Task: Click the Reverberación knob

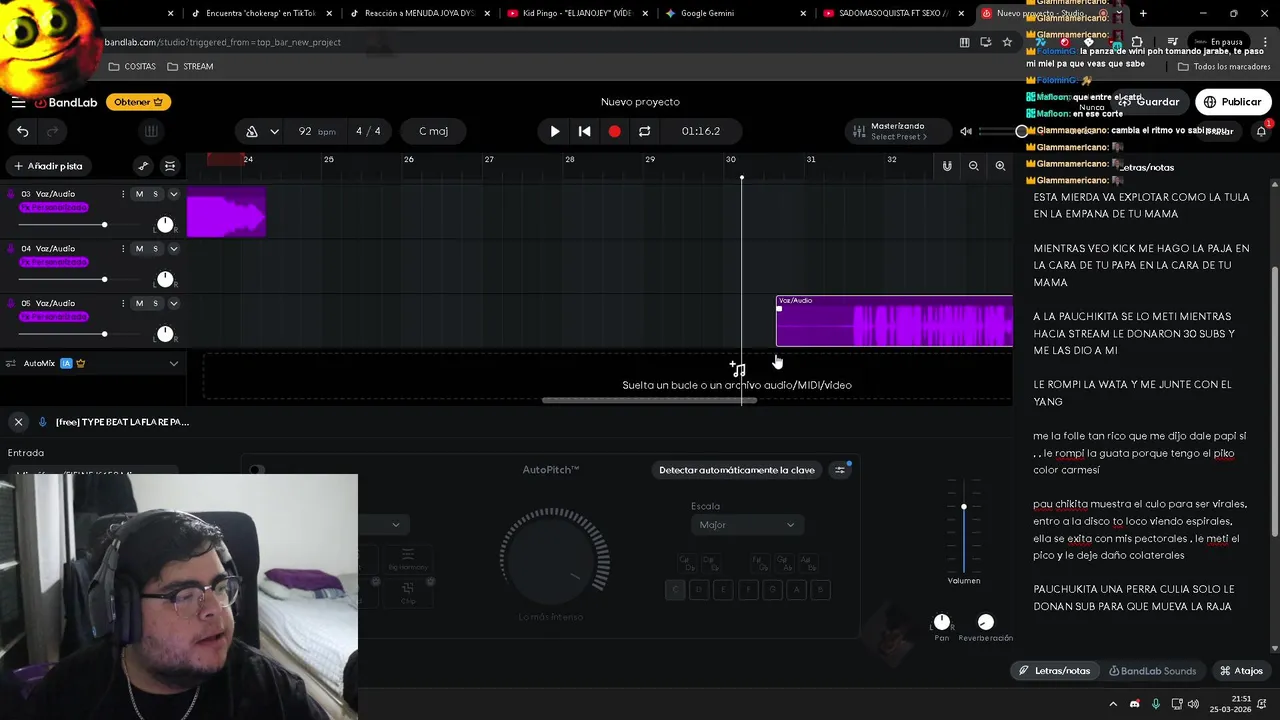Action: click(986, 622)
